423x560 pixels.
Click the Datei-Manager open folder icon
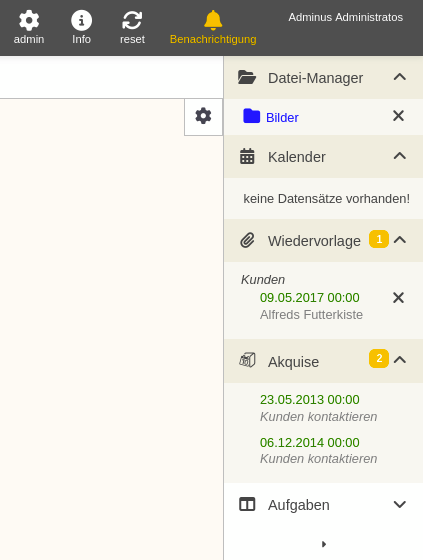247,77
